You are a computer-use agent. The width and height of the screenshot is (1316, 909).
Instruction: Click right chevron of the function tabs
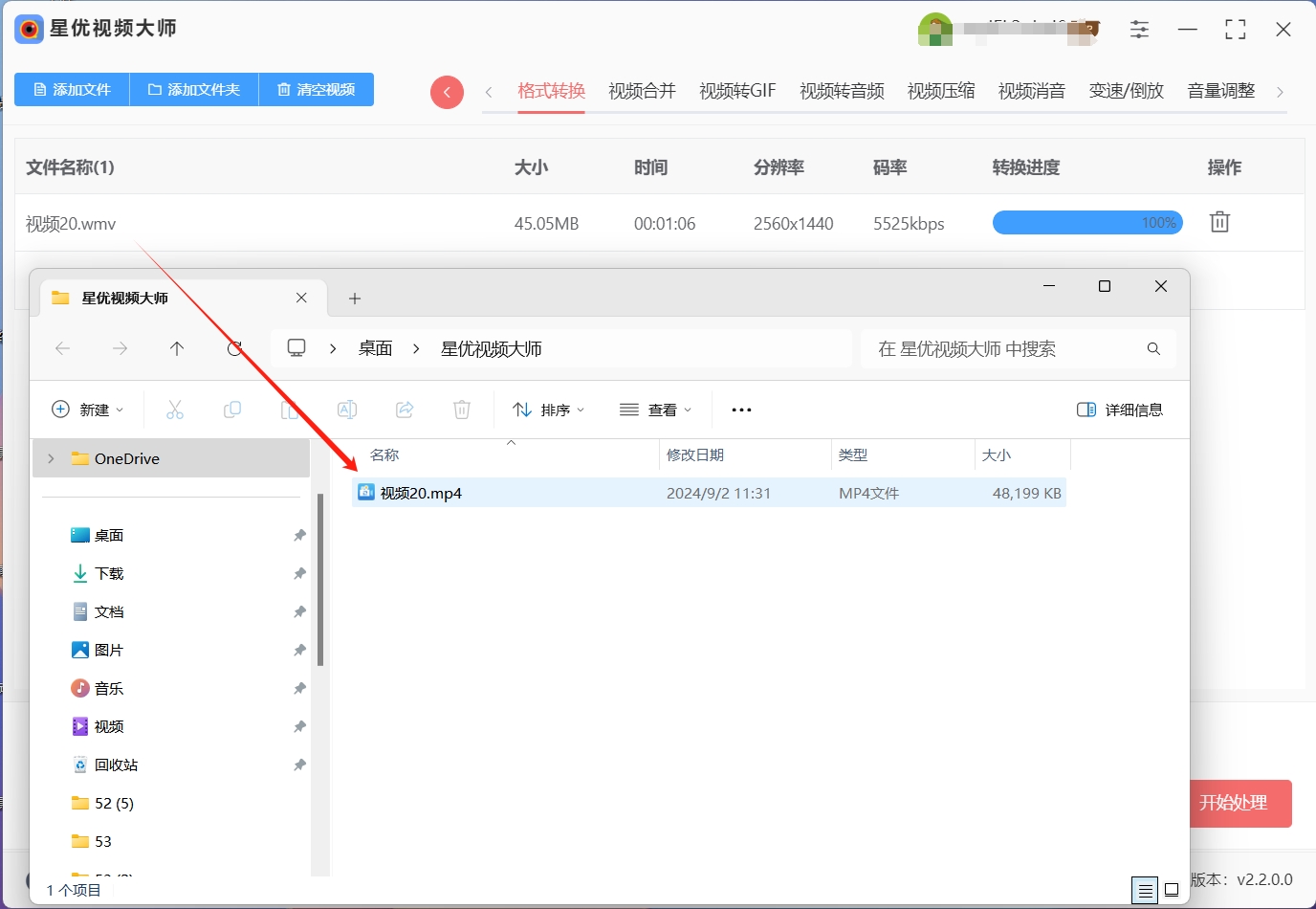click(x=1280, y=92)
